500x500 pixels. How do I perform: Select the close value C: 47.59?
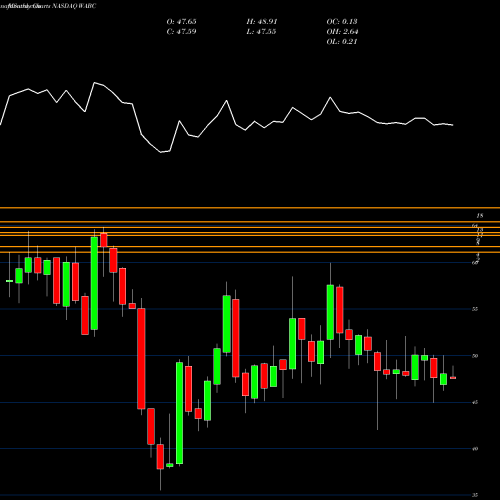[181, 32]
